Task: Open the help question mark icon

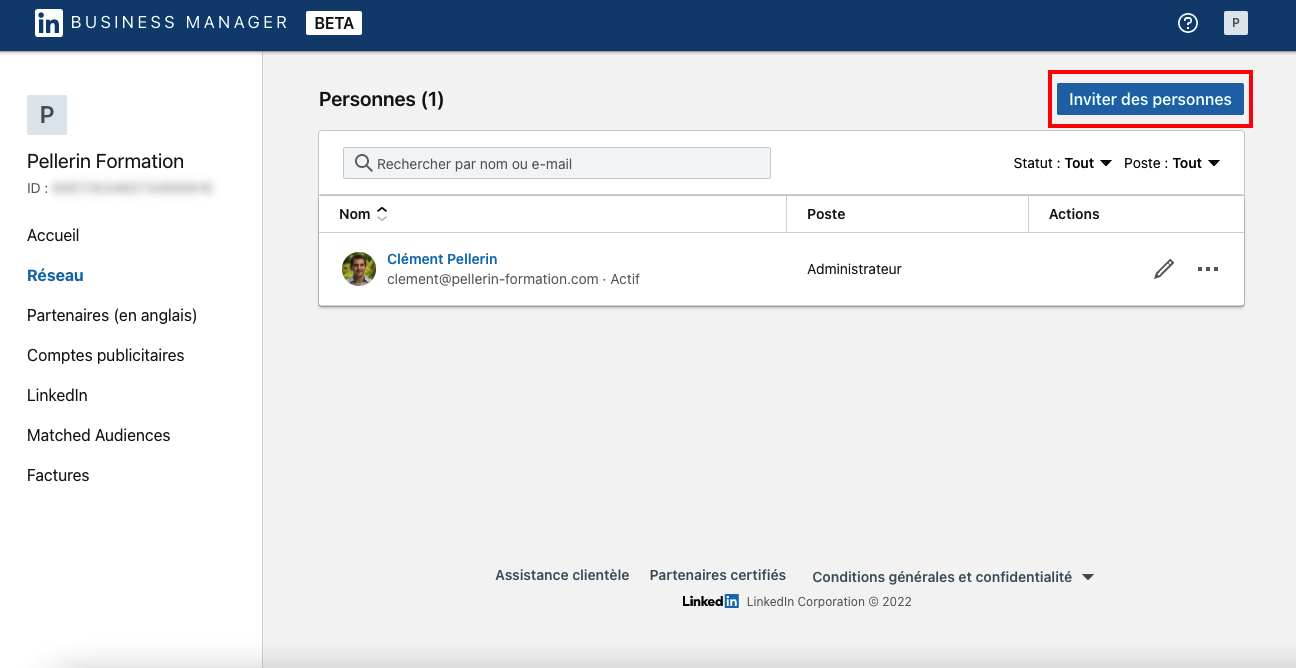Action: pos(1188,23)
